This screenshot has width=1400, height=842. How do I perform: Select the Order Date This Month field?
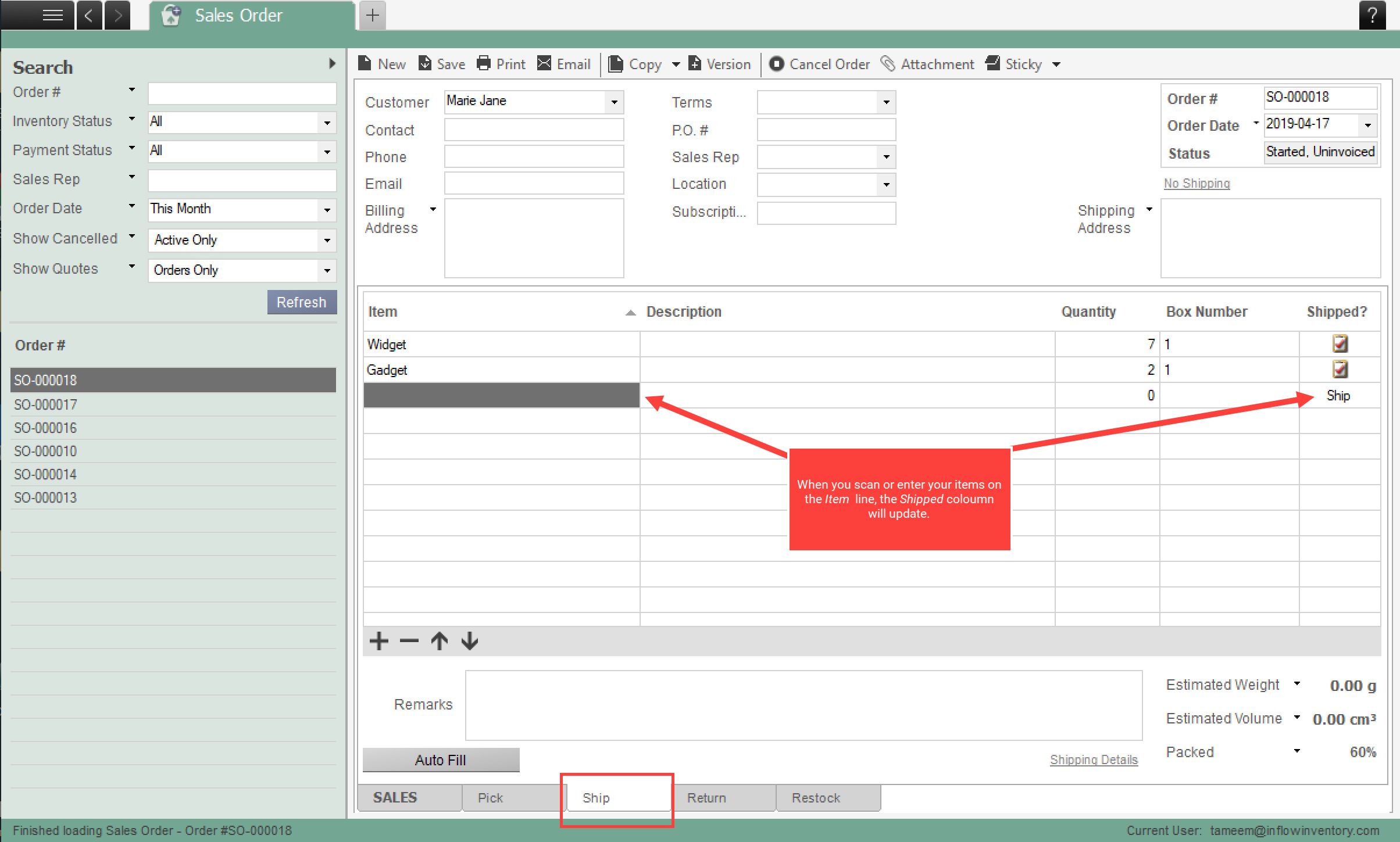coord(238,209)
